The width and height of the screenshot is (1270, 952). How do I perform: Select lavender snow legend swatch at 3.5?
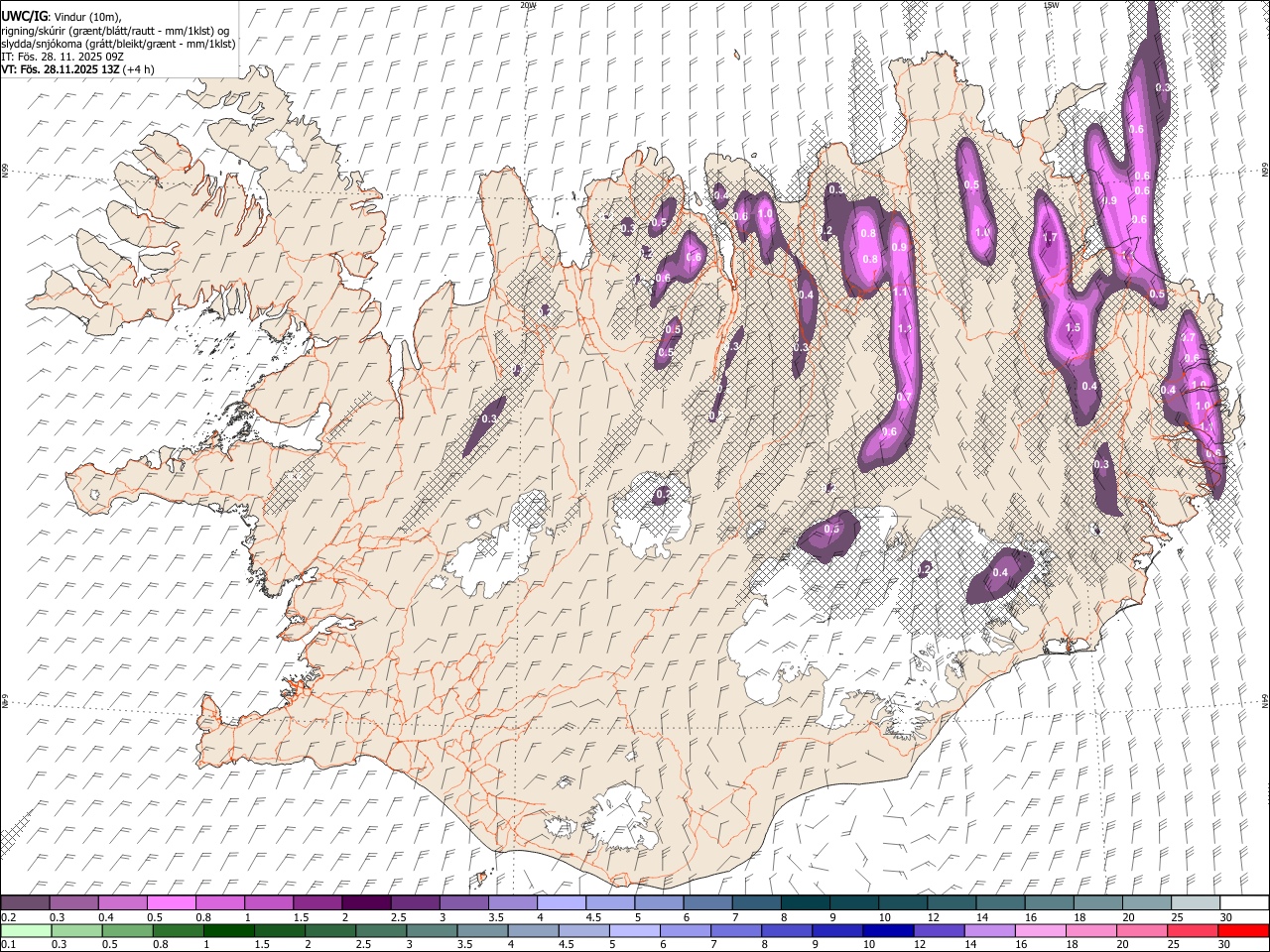pos(512,902)
